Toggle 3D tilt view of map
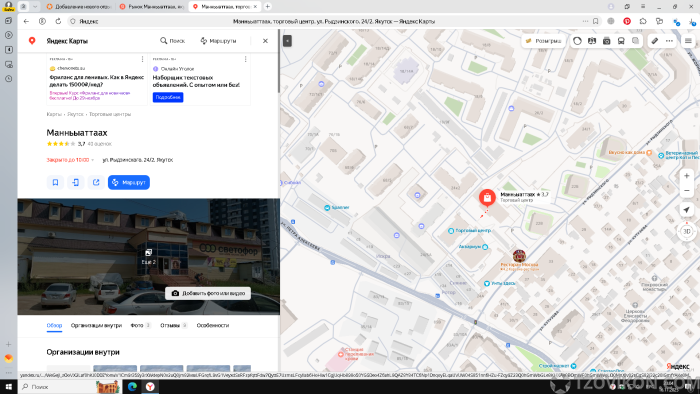Viewport: 700px width, 394px height. 687,231
